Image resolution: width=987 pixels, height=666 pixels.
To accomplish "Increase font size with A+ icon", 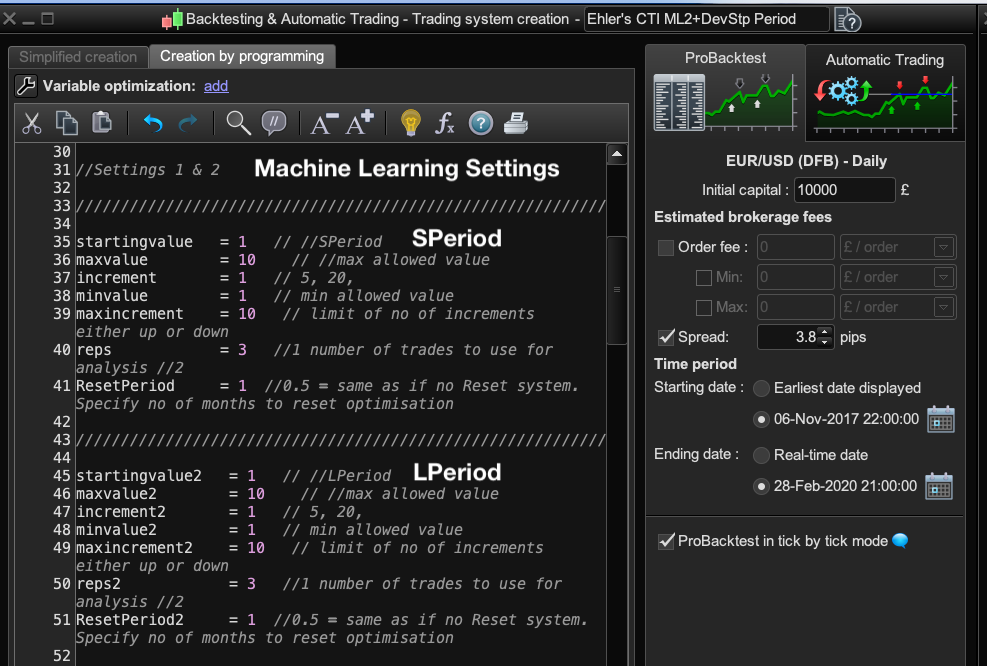I will 359,123.
